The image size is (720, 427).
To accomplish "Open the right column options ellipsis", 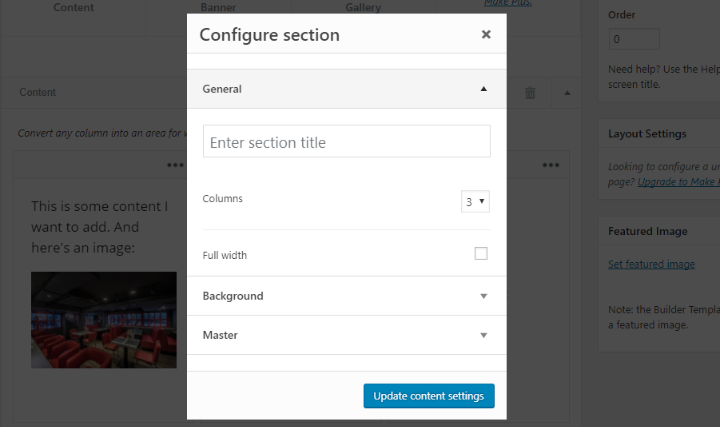I will click(x=551, y=165).
